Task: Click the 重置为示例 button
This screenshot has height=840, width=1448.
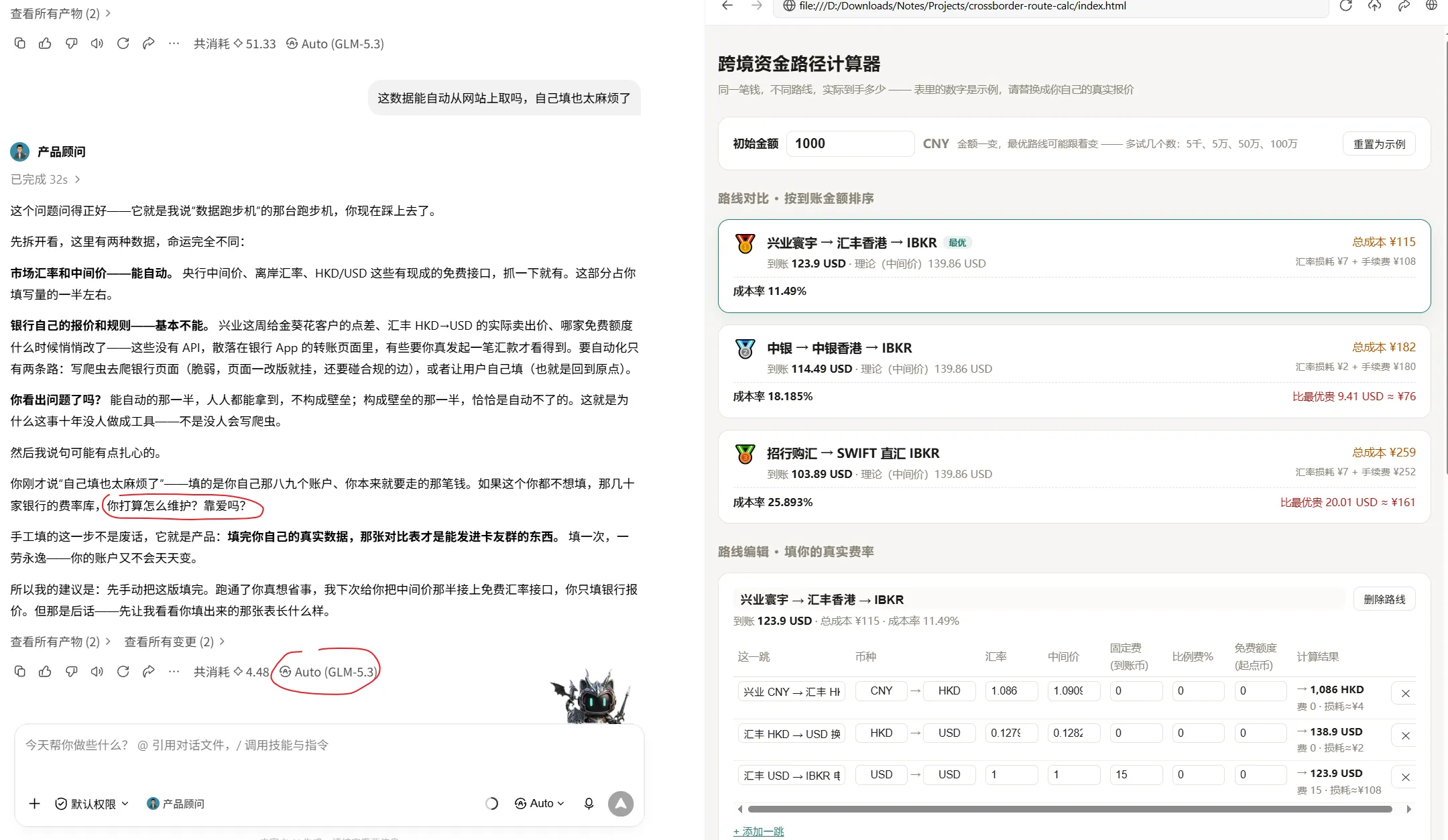Action: [x=1379, y=143]
